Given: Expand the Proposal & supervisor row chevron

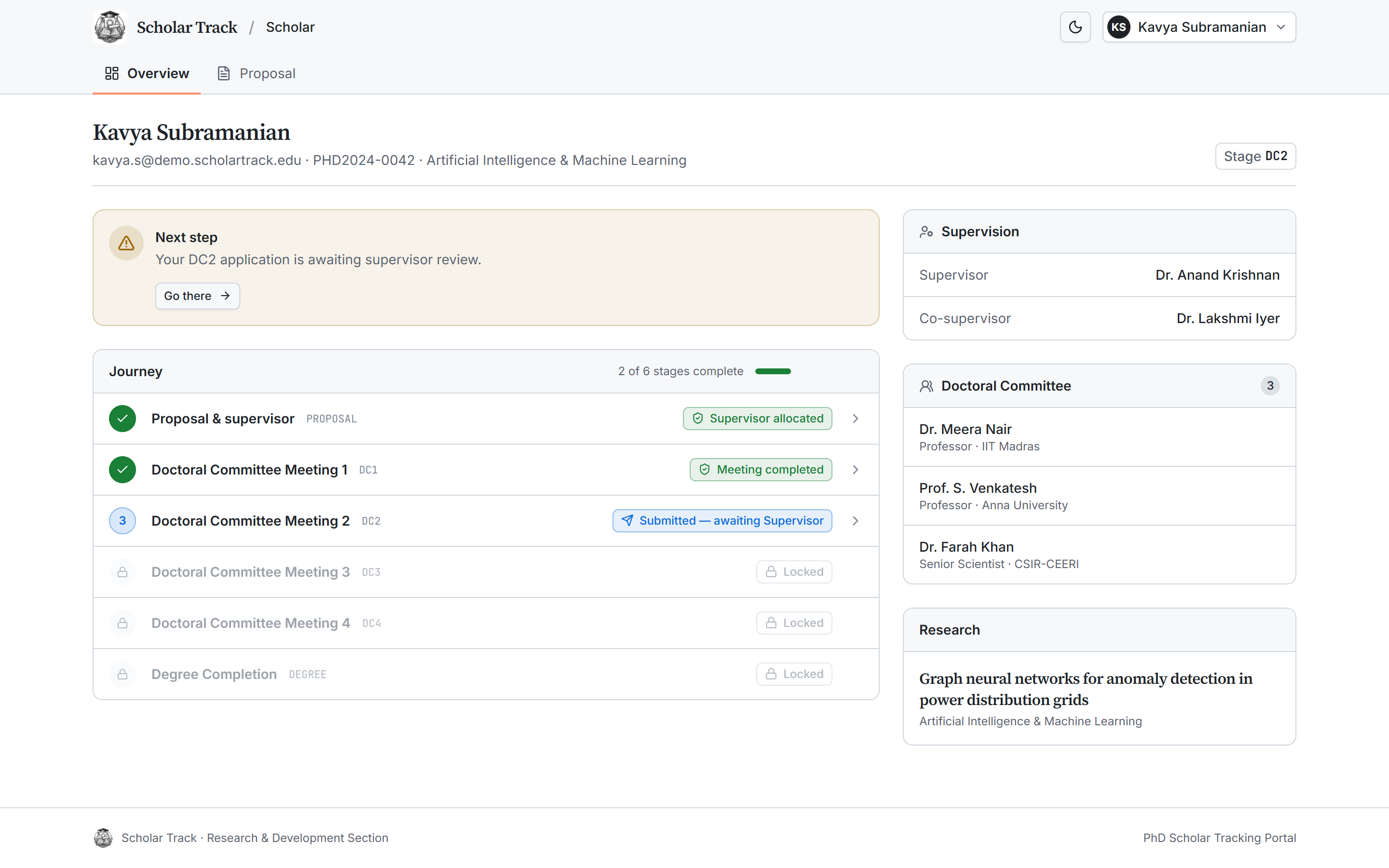Looking at the screenshot, I should tap(855, 419).
